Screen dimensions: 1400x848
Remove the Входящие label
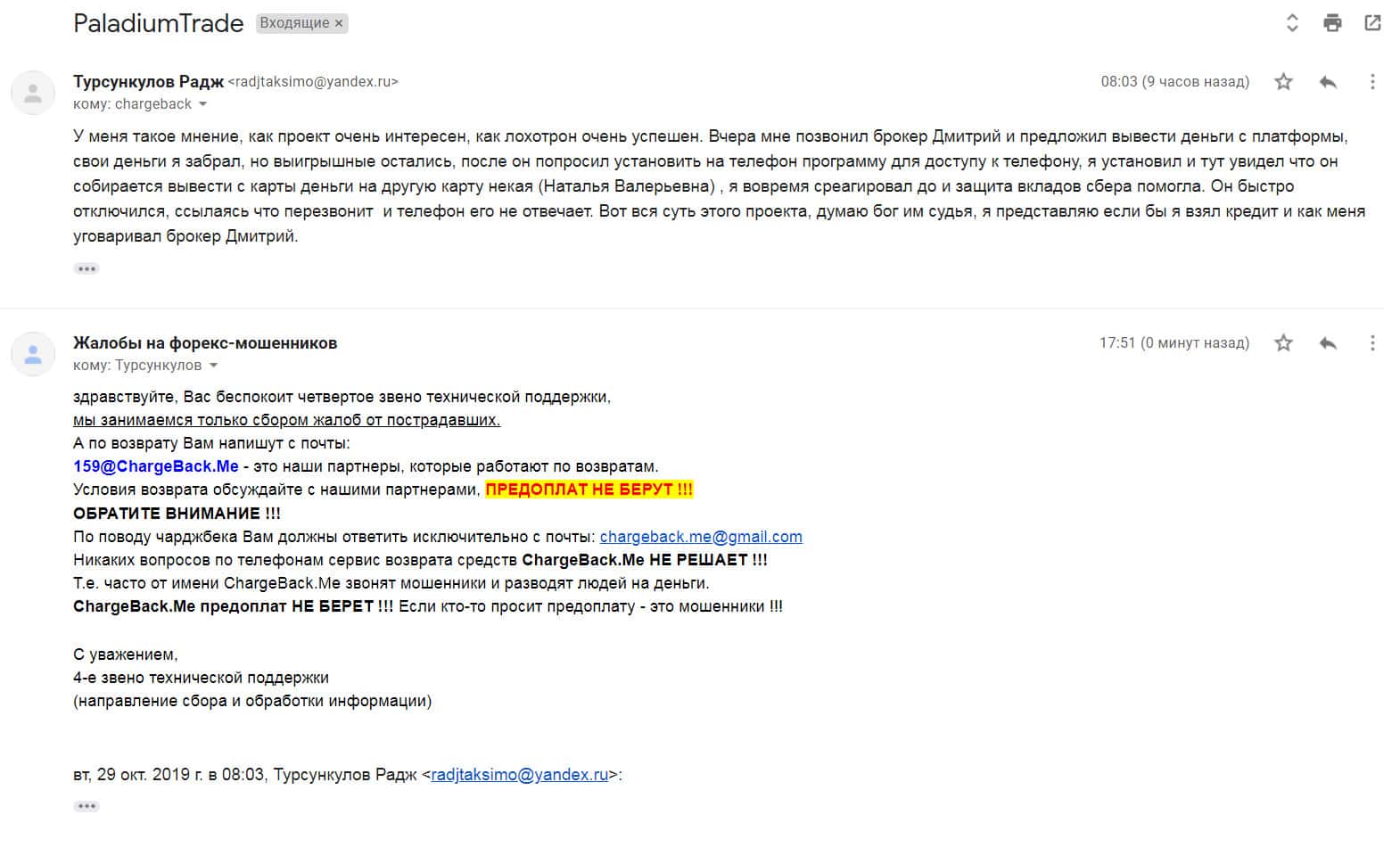(x=339, y=23)
